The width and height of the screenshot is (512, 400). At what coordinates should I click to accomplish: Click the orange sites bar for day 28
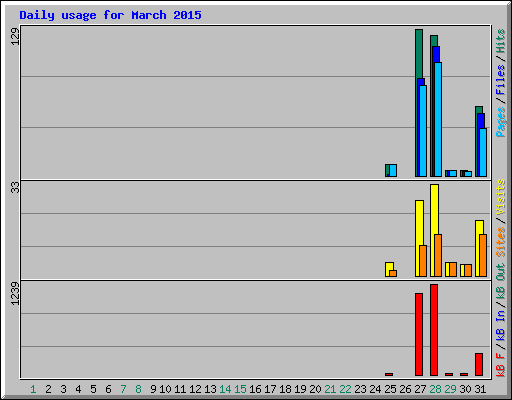point(438,255)
